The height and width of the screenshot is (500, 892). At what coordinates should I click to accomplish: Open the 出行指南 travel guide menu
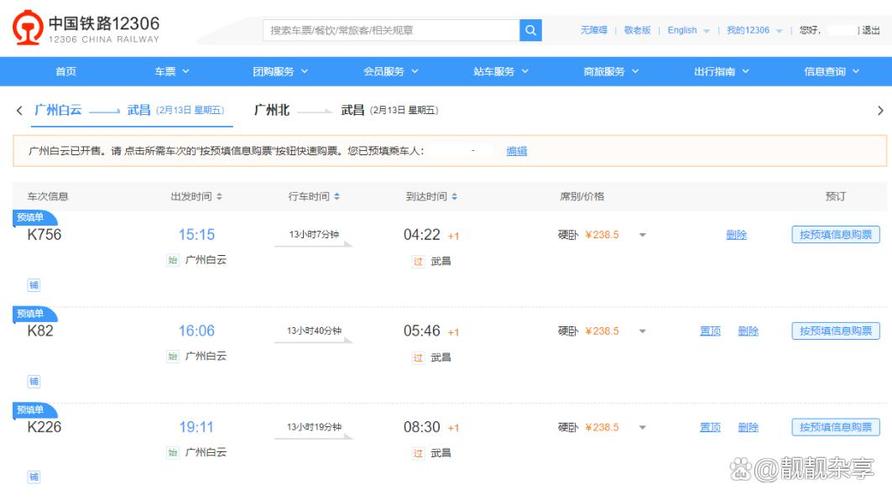pyautogui.click(x=722, y=72)
